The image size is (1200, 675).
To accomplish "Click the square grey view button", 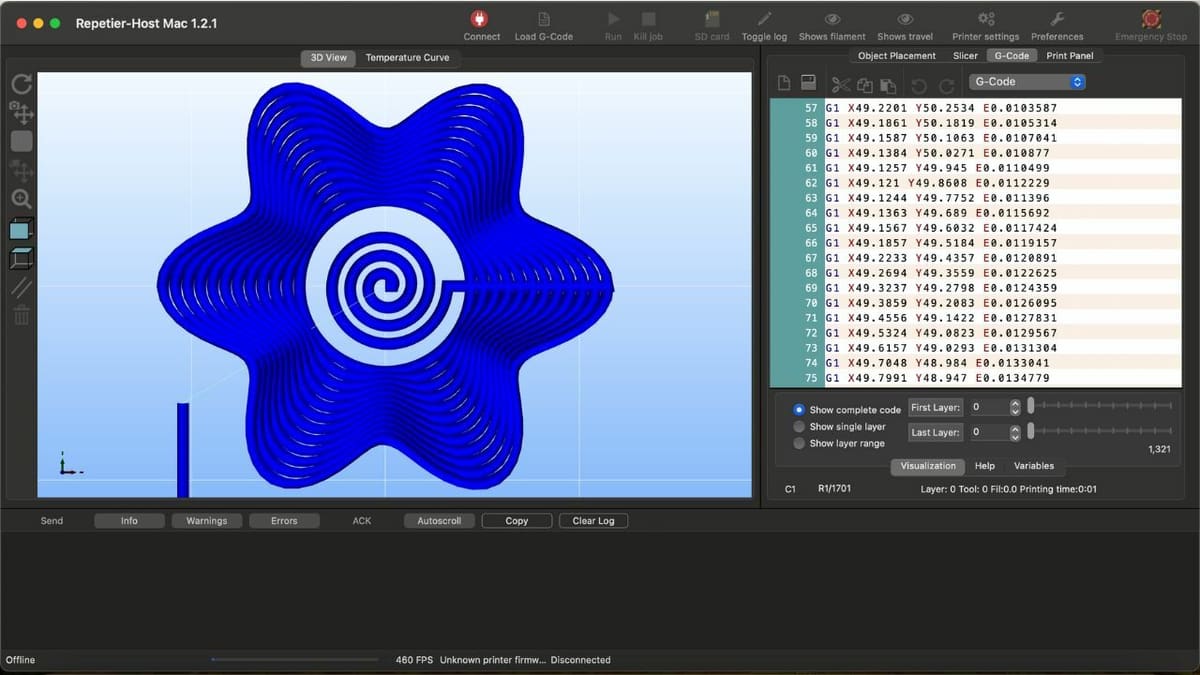I will tap(21, 141).
